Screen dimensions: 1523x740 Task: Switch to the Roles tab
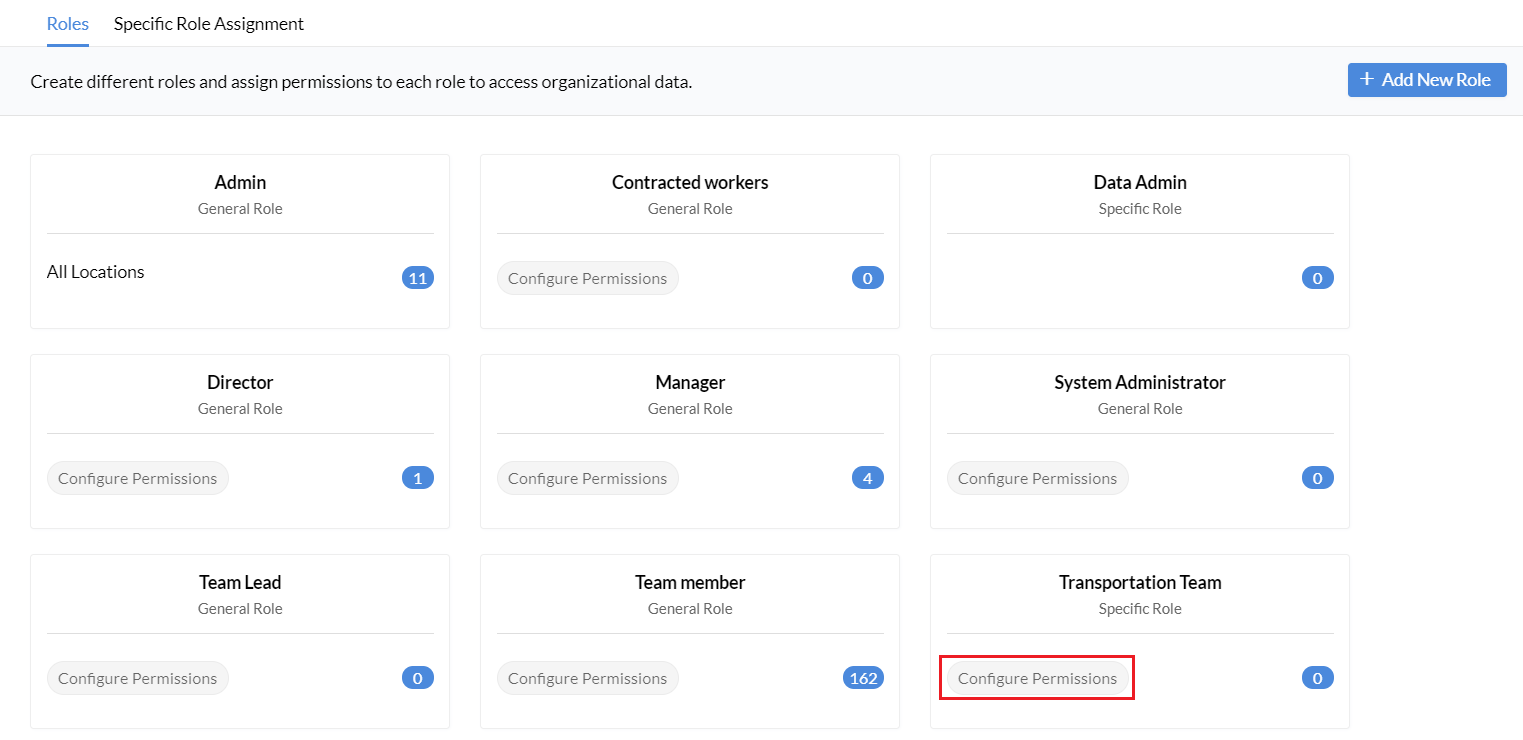point(68,23)
